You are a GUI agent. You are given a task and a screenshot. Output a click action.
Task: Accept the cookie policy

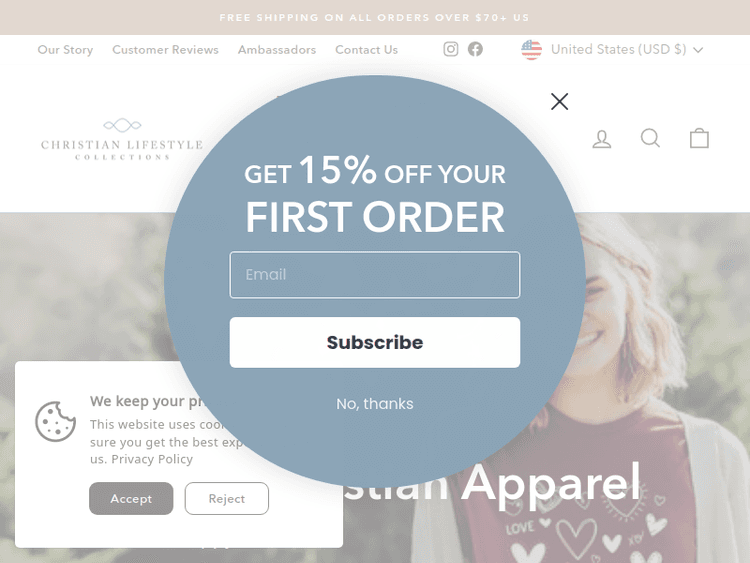(131, 498)
